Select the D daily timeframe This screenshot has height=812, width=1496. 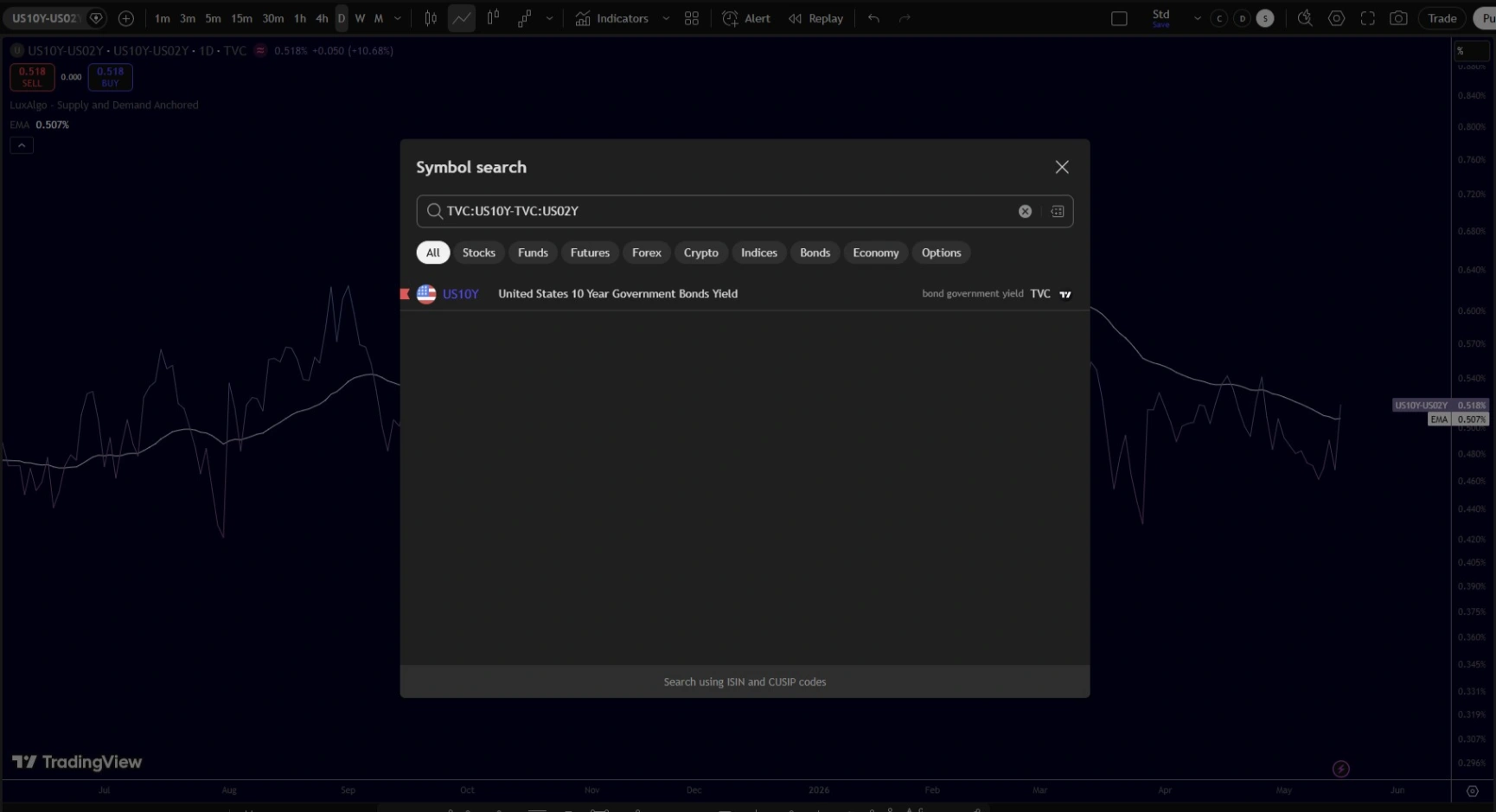tap(342, 18)
